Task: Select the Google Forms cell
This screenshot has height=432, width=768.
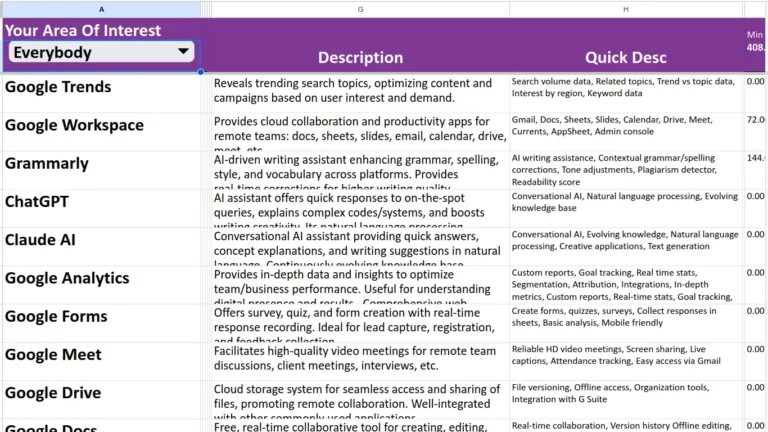Action: (101, 323)
